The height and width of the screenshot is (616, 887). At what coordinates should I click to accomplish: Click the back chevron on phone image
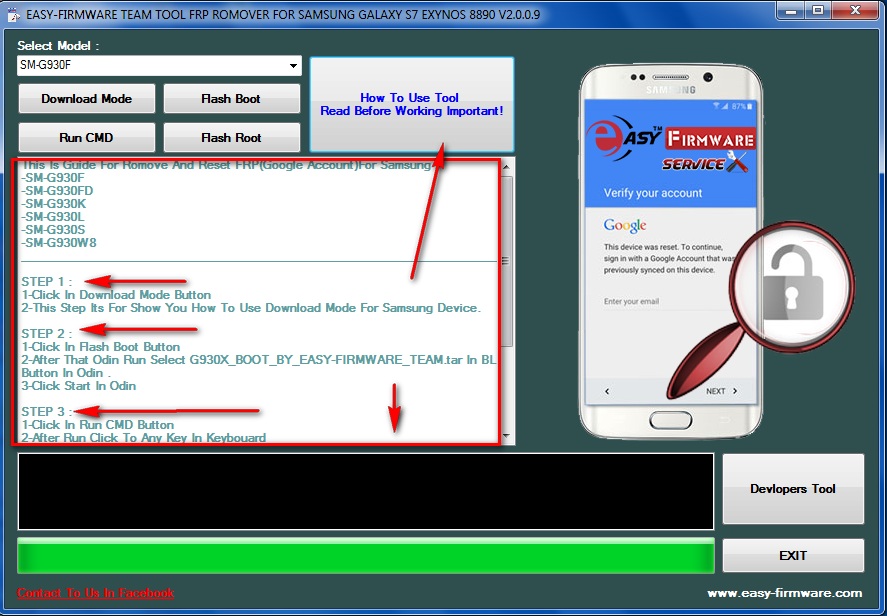tap(607, 391)
